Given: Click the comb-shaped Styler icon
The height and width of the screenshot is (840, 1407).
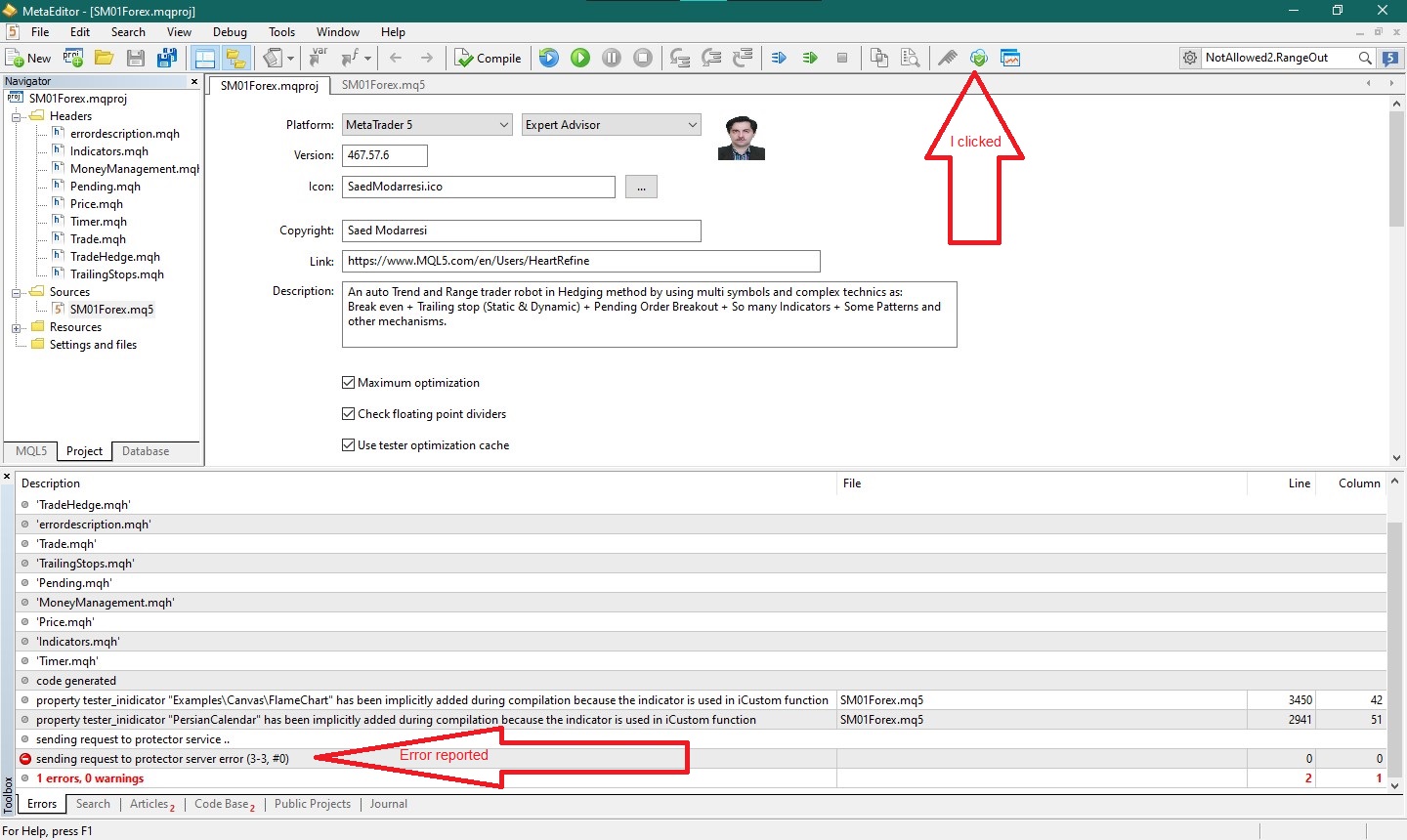Looking at the screenshot, I should click(x=947, y=58).
